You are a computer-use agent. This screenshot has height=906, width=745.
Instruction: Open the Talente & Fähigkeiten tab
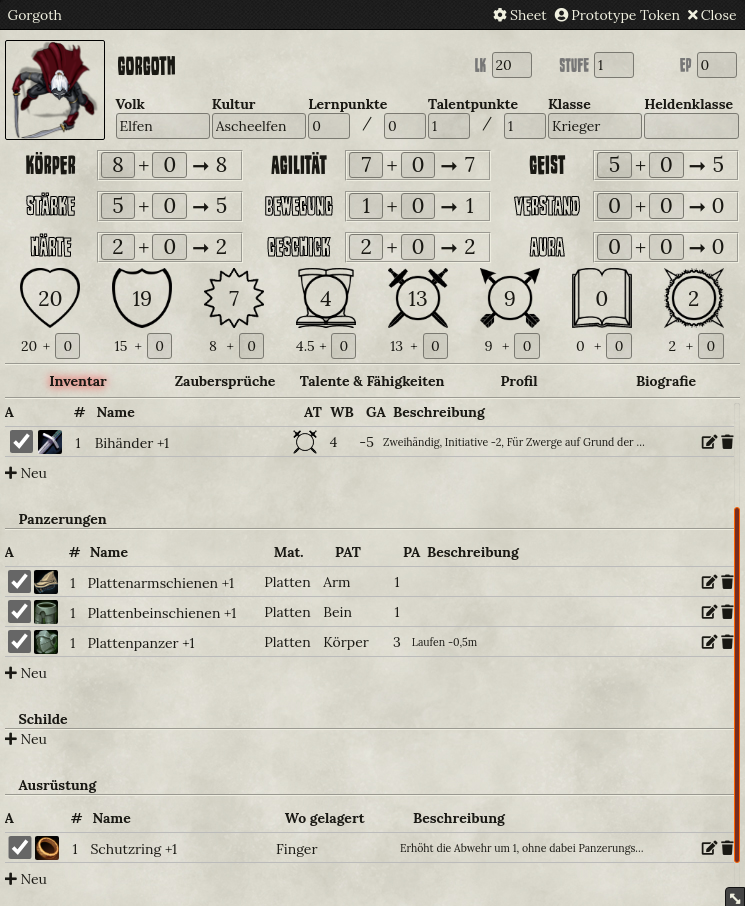372,381
